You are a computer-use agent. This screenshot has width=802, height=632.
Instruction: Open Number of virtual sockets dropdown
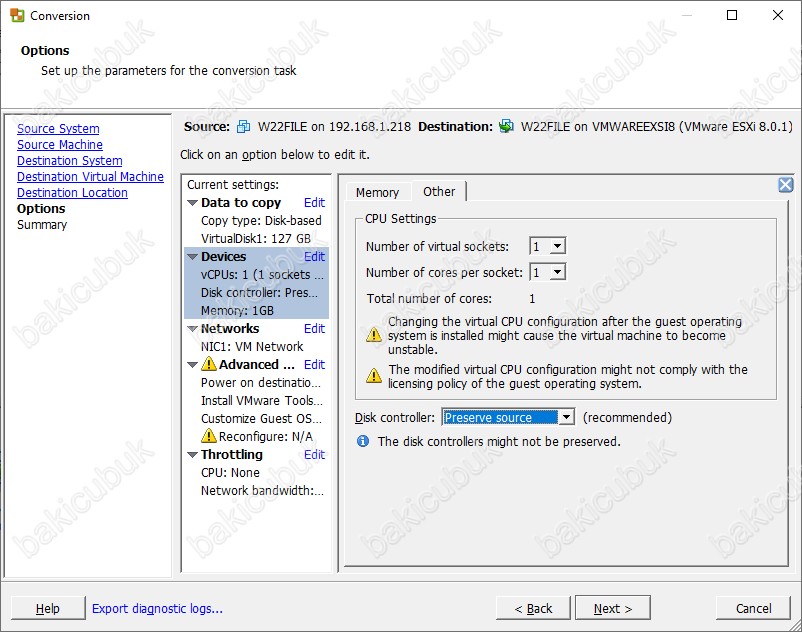(558, 246)
